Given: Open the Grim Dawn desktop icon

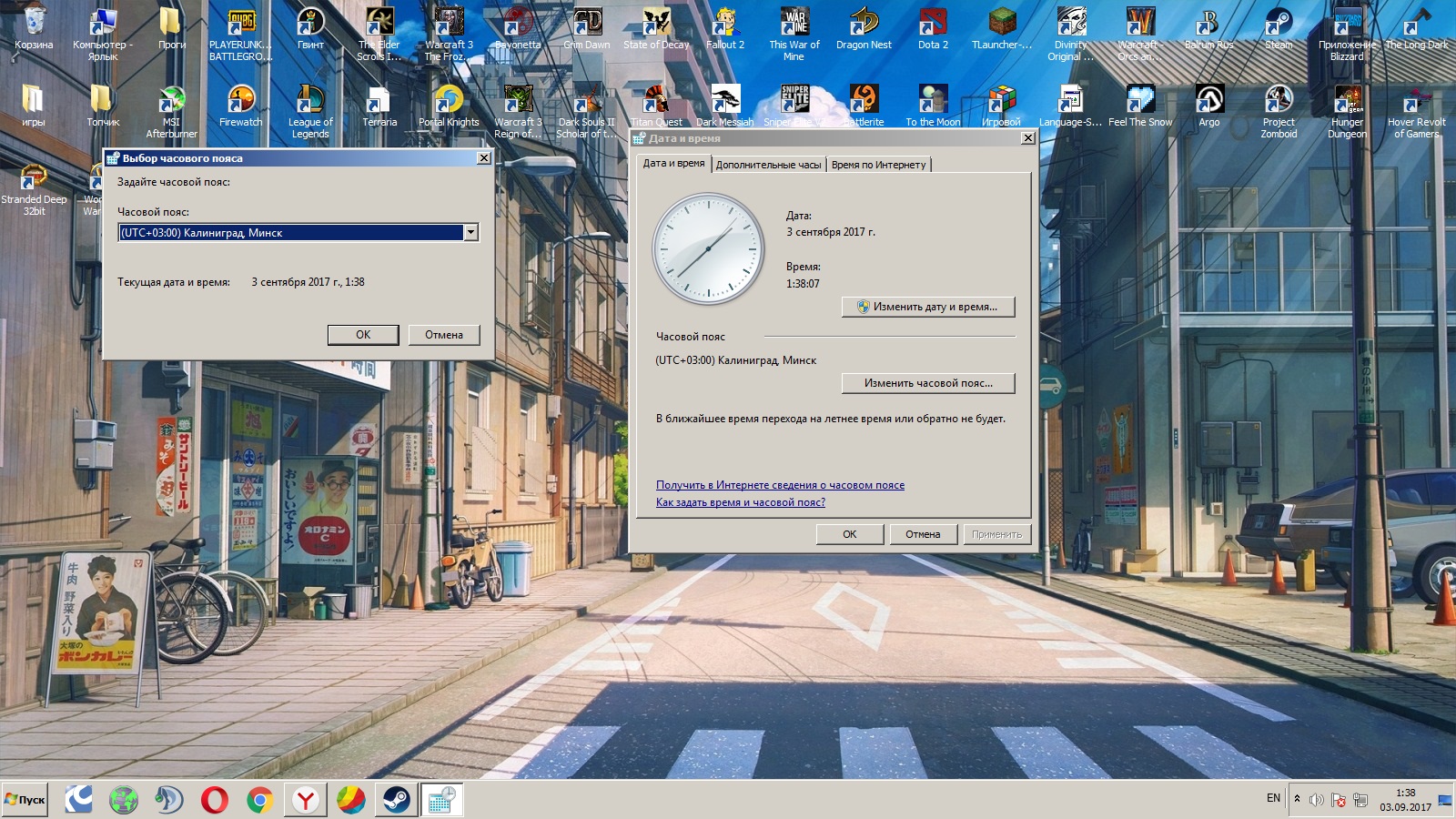Looking at the screenshot, I should (x=587, y=29).
